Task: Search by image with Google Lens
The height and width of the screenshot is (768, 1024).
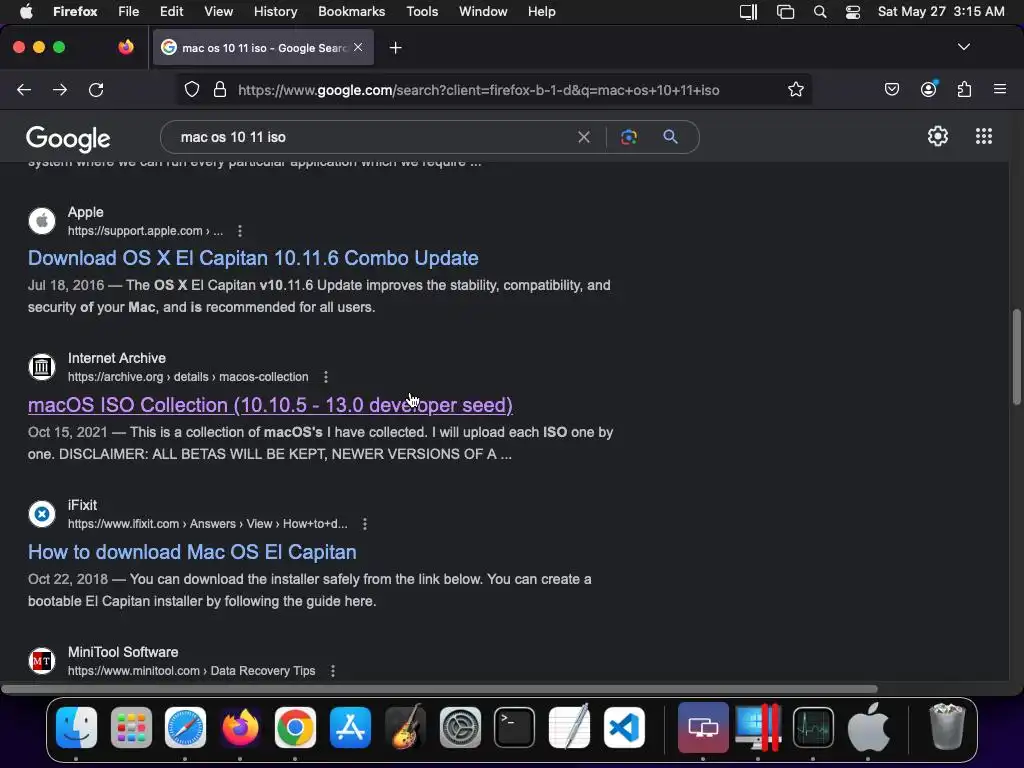Action: (x=629, y=137)
